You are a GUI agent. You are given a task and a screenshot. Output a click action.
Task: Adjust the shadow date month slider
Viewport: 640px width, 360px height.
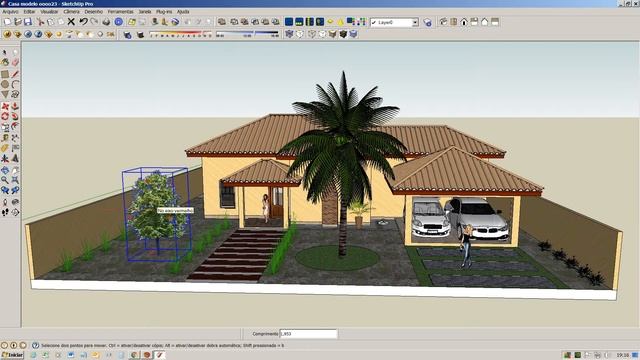(181, 34)
